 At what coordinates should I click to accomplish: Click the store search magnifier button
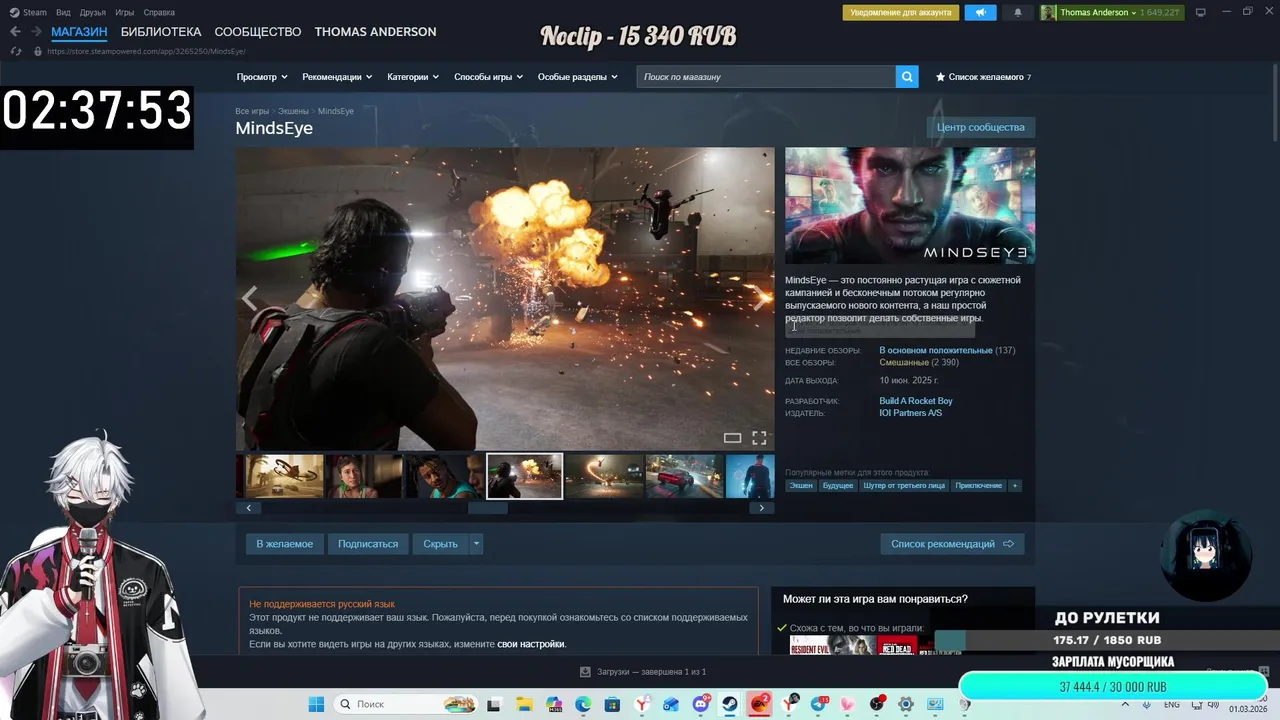[907, 77]
